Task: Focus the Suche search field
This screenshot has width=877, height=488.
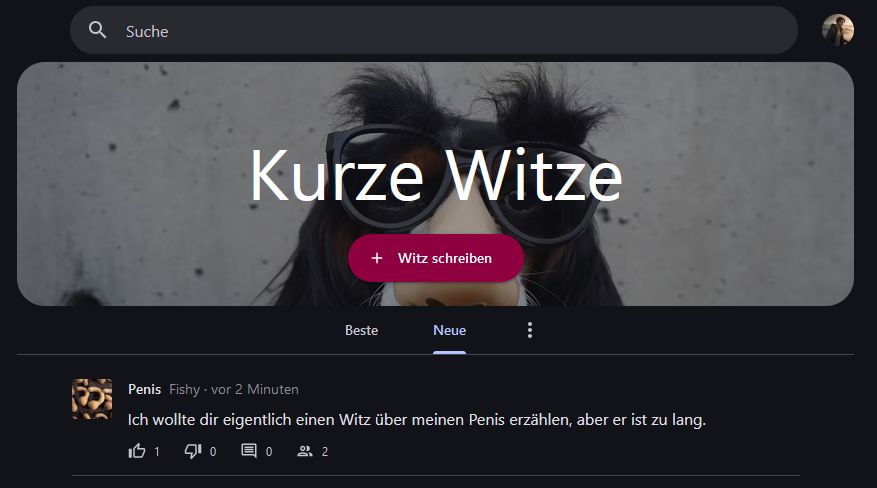Action: 433,30
